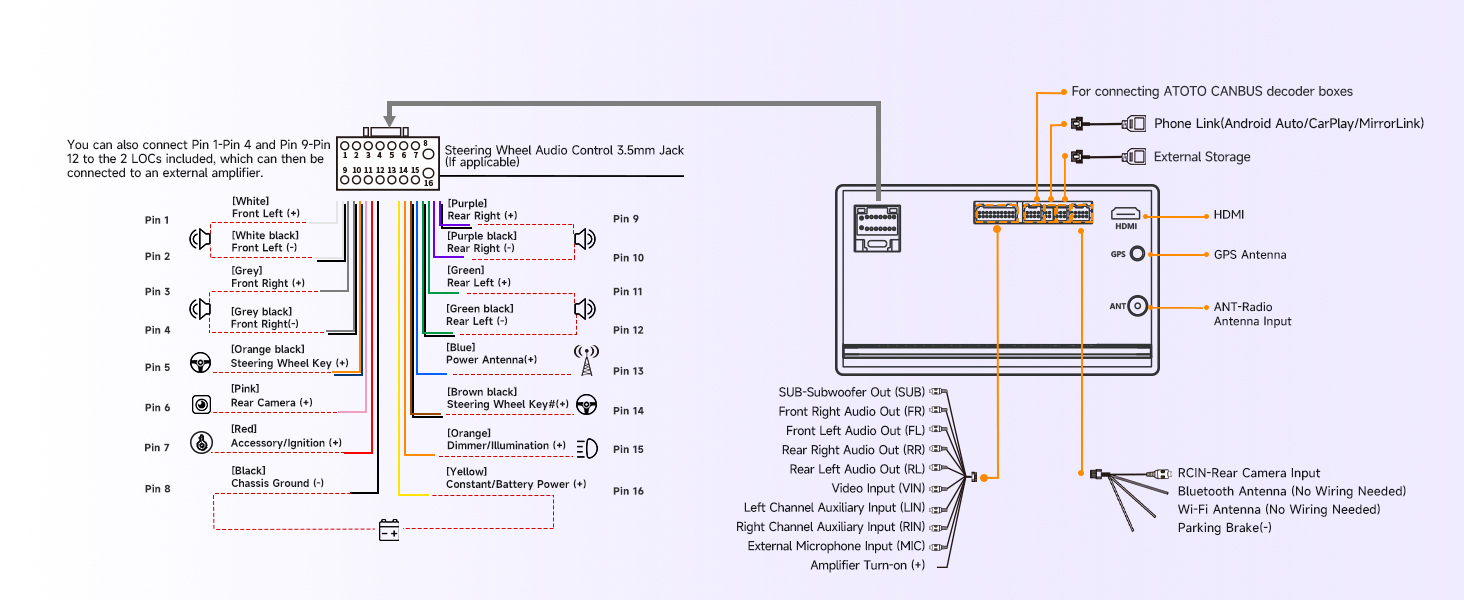Click the Parking Brake(-) wire label
1464x600 pixels.
(1224, 528)
